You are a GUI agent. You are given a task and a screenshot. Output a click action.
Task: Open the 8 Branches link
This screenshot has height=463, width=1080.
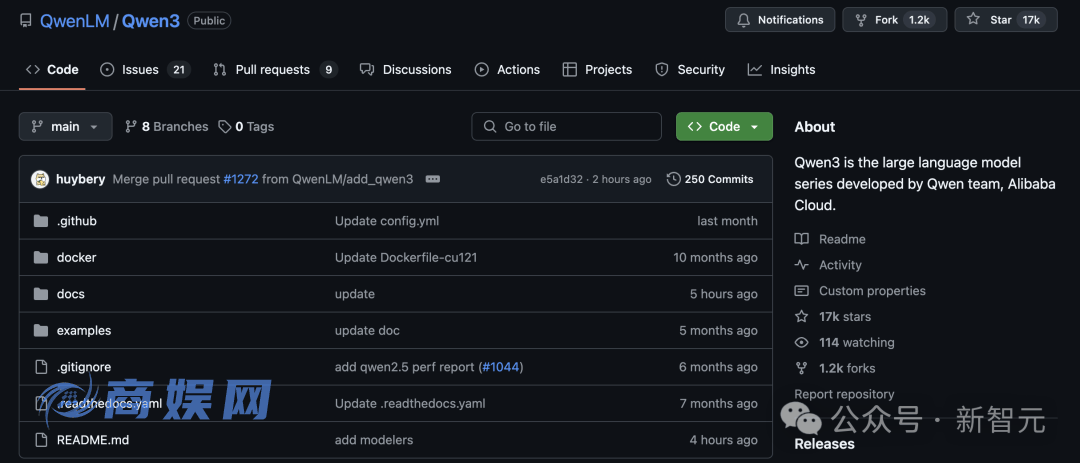point(166,127)
